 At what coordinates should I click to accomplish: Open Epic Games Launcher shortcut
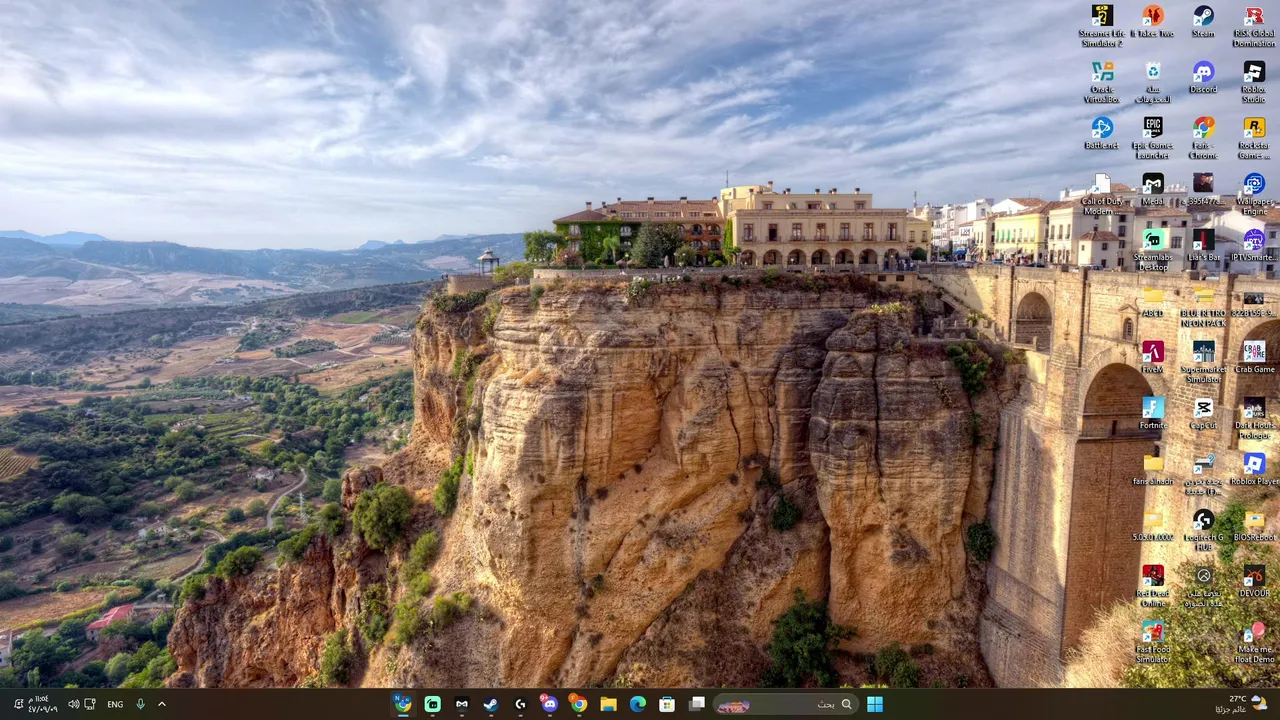1153,137
